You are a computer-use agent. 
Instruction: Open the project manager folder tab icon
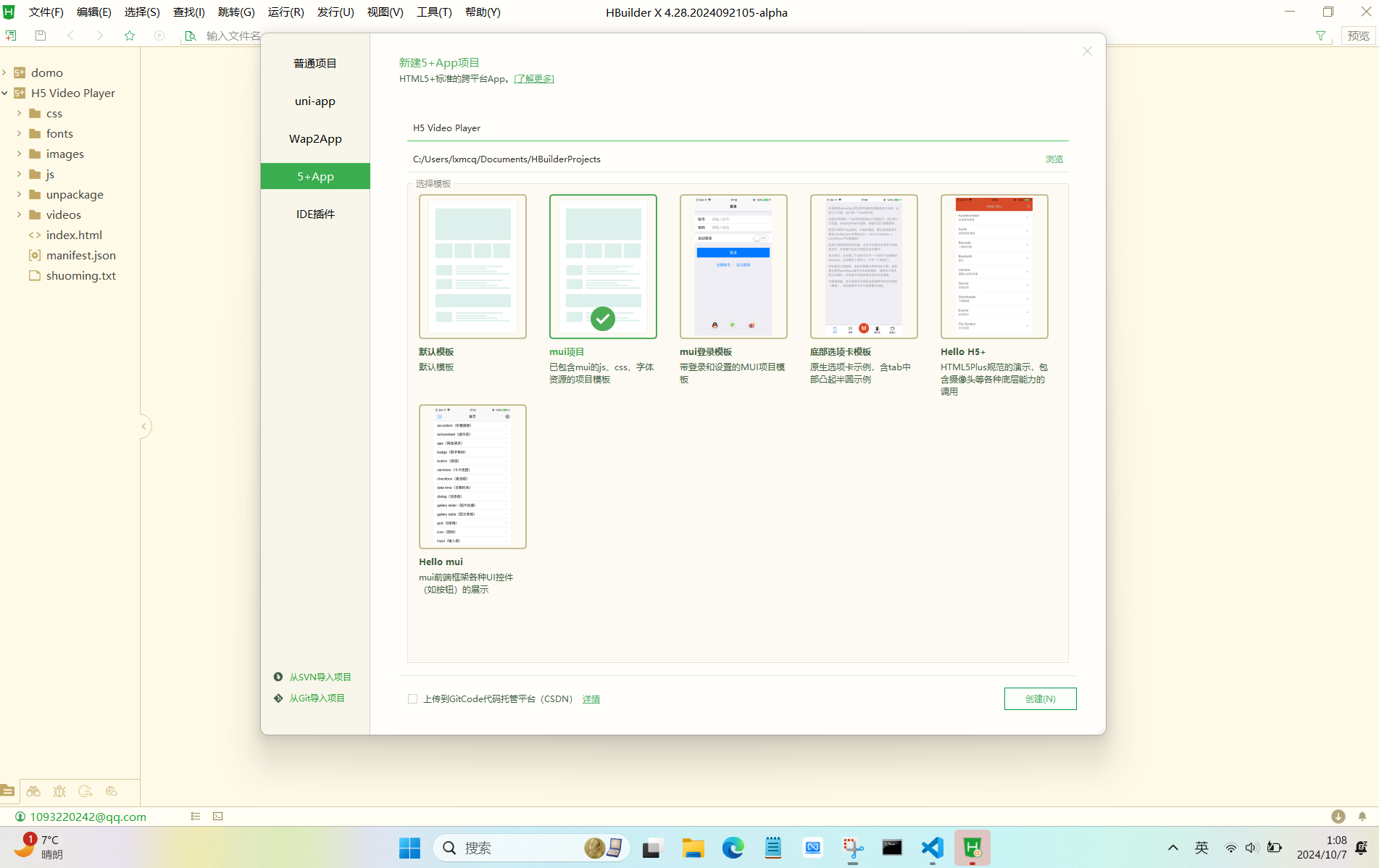click(x=8, y=791)
